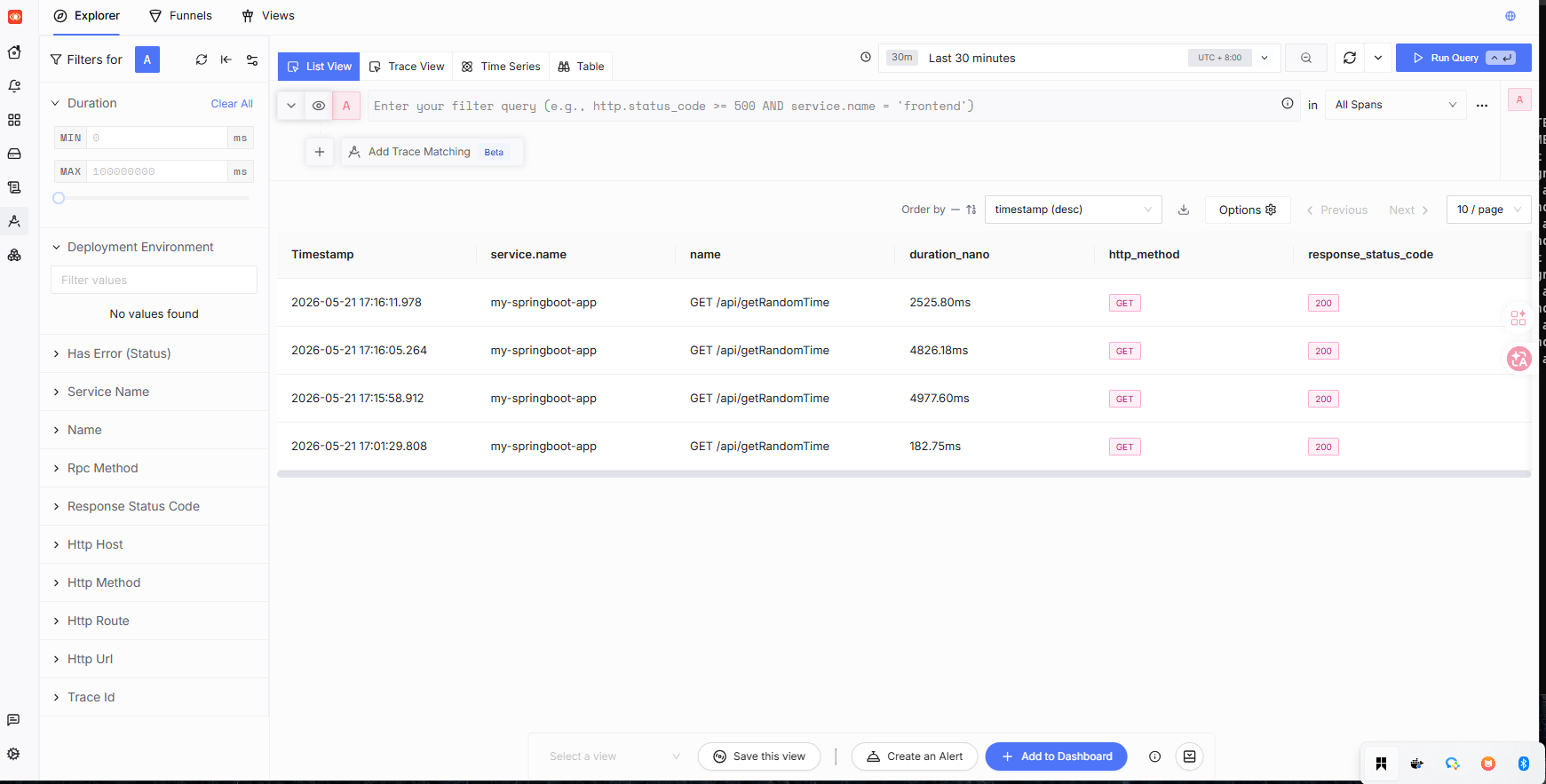1546x784 pixels.
Task: Toggle sort direction icon next to Order by
Action: click(971, 210)
